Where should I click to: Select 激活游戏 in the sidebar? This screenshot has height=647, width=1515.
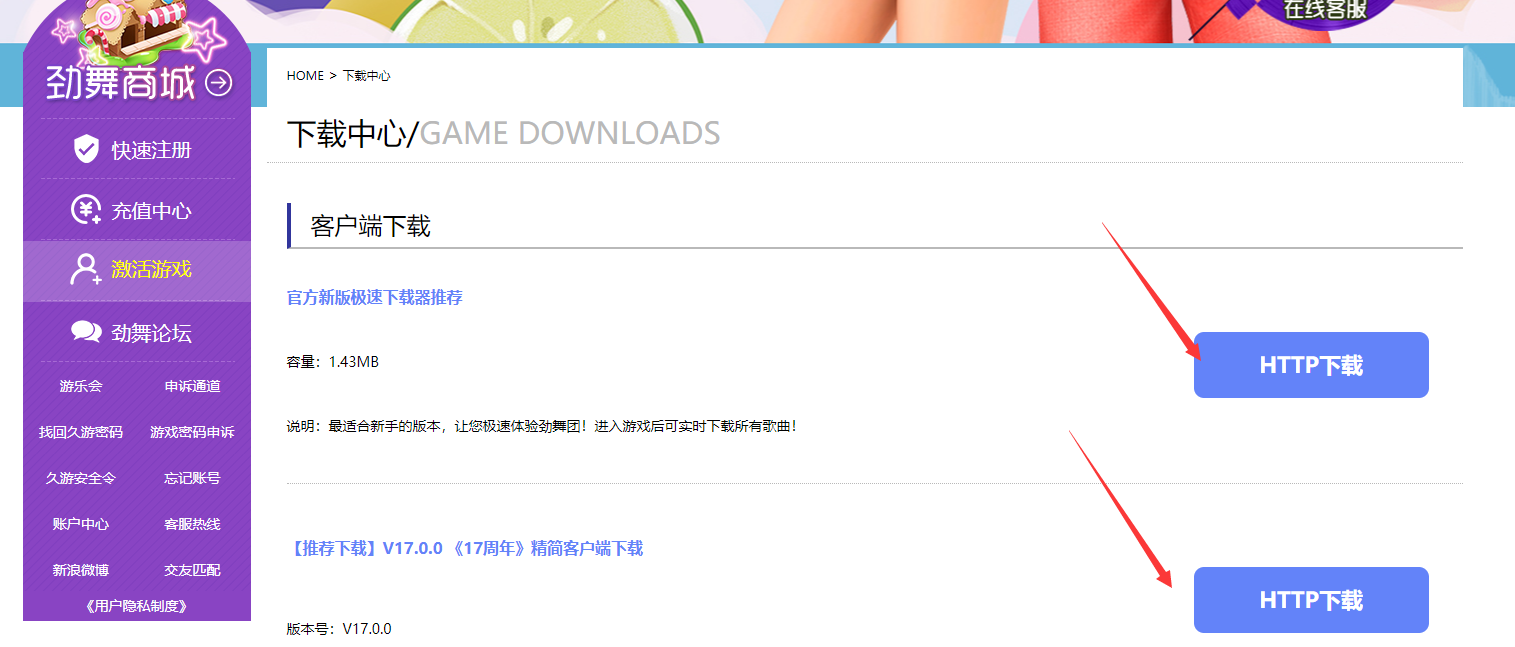(x=151, y=270)
